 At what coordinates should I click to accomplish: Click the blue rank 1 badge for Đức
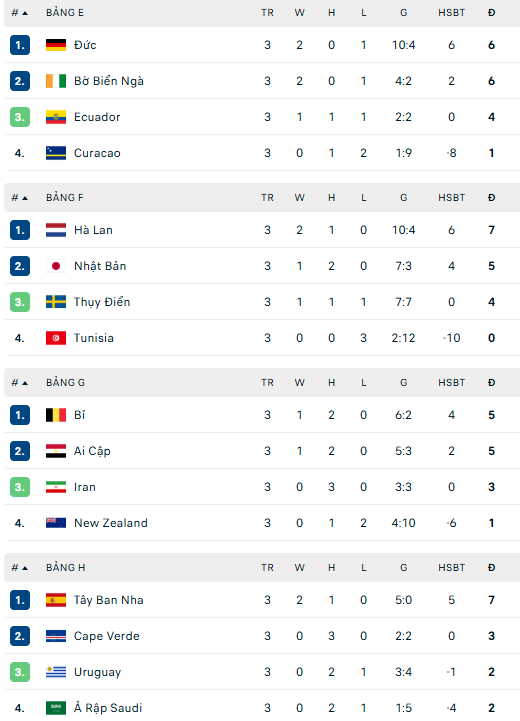(20, 45)
